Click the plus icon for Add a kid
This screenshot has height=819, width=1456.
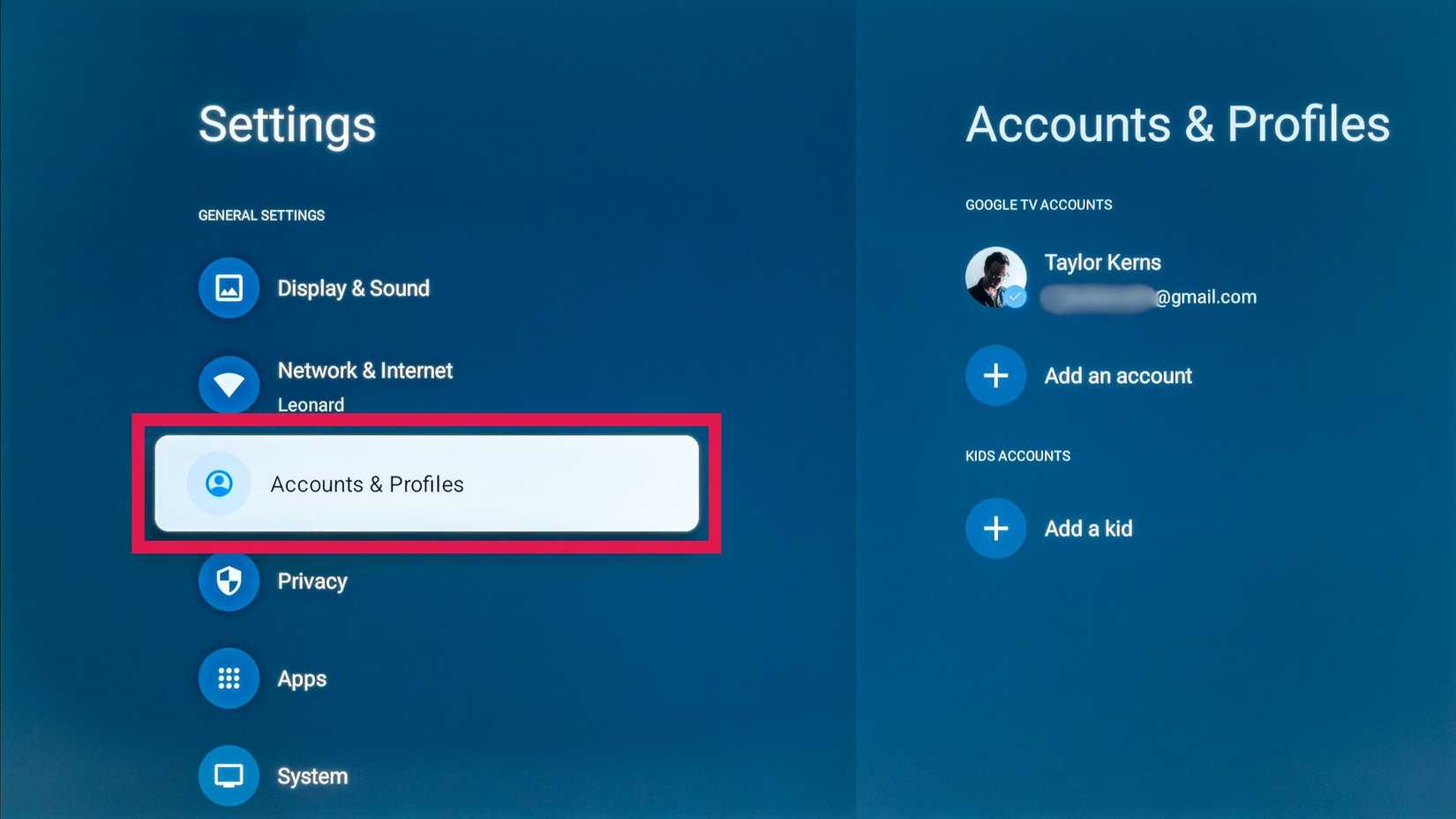(995, 529)
